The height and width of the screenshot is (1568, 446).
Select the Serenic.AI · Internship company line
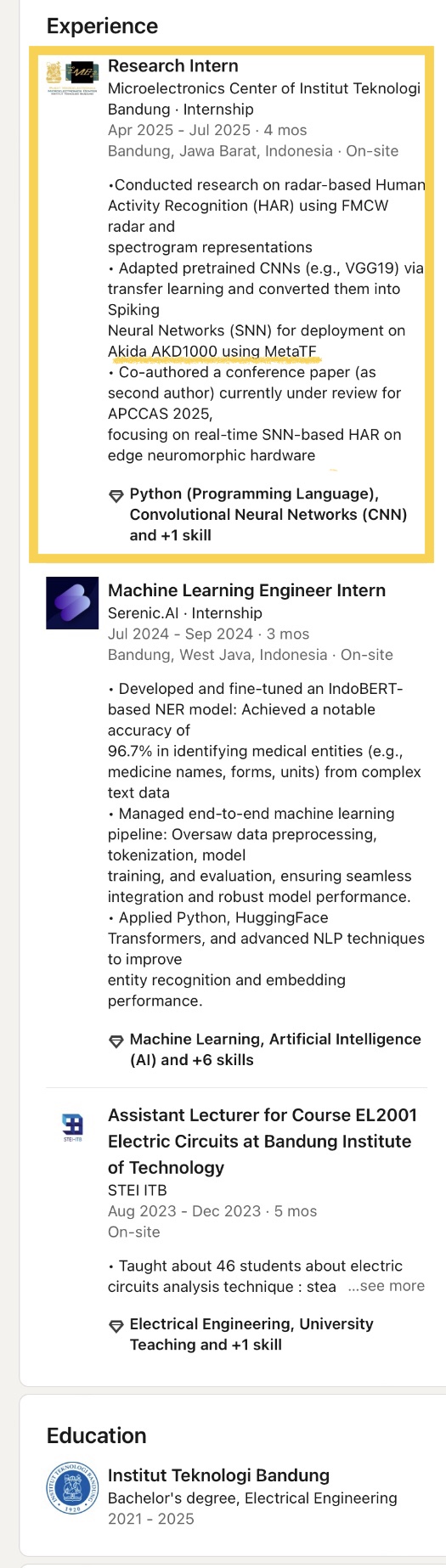[185, 613]
